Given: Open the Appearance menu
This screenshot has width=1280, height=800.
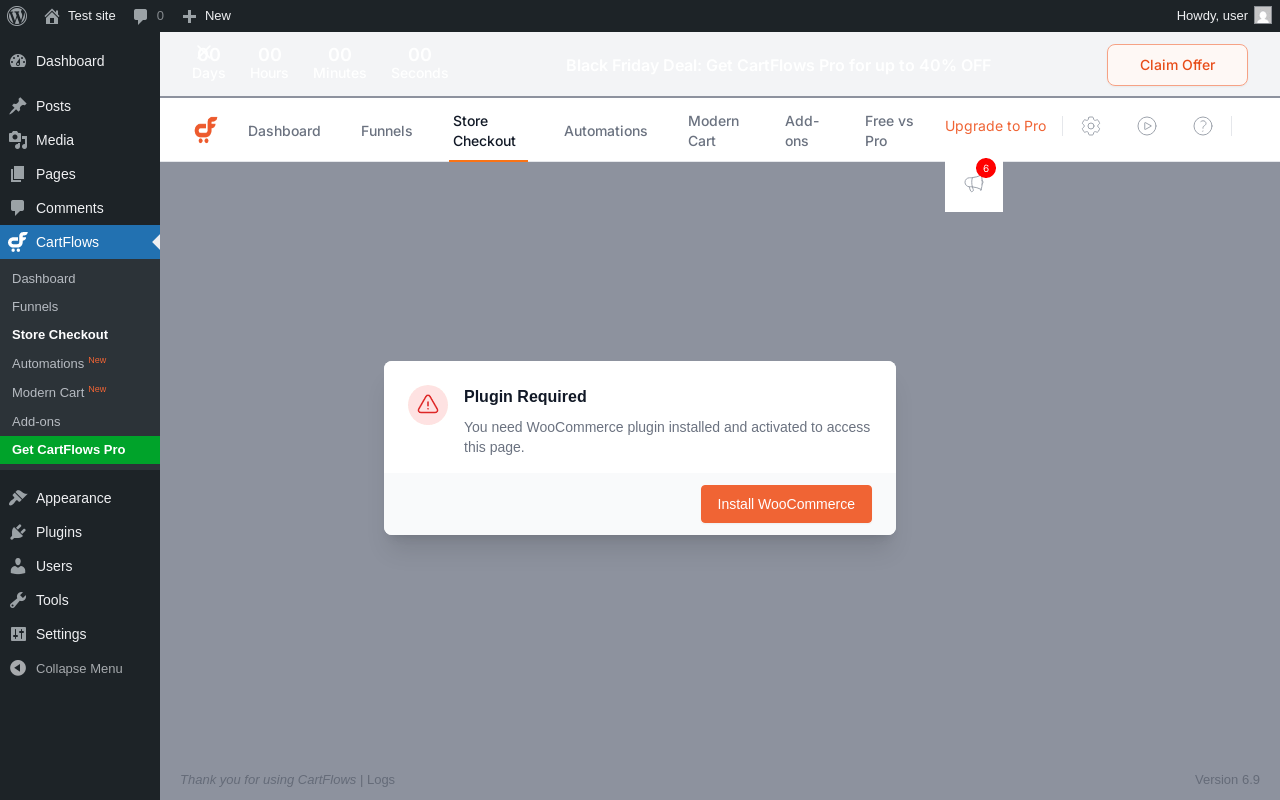Looking at the screenshot, I should [x=80, y=498].
